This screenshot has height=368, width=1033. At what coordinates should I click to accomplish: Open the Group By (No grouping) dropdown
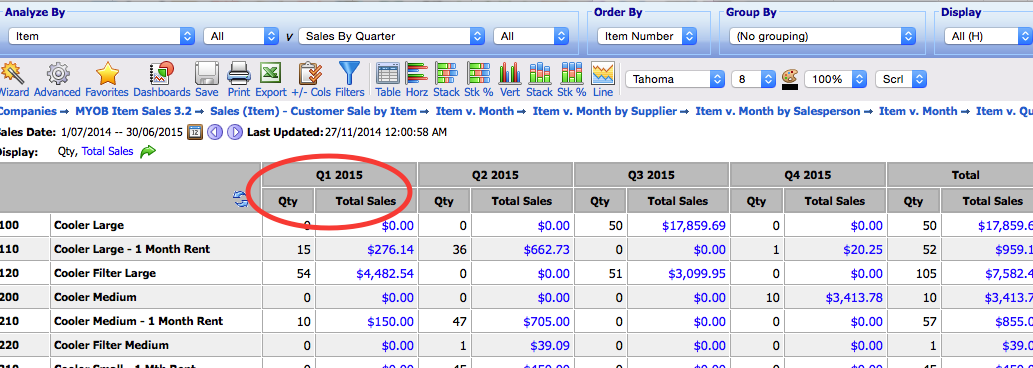822,36
